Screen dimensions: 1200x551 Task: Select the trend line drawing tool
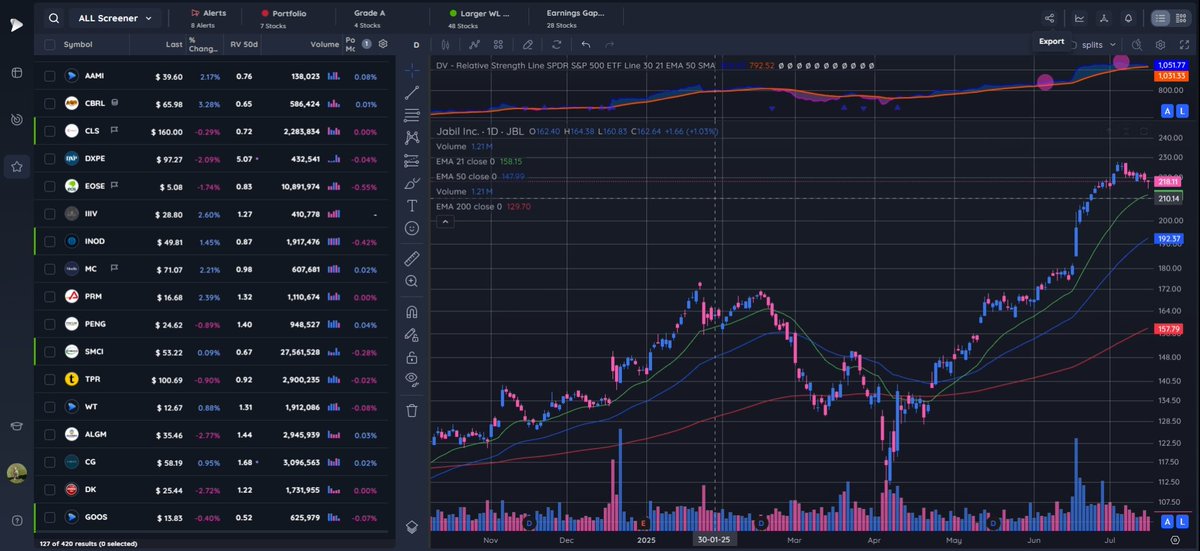coord(412,92)
